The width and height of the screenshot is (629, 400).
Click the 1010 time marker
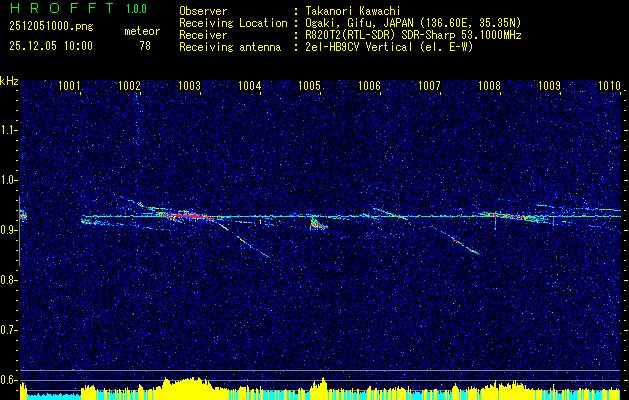point(609,85)
